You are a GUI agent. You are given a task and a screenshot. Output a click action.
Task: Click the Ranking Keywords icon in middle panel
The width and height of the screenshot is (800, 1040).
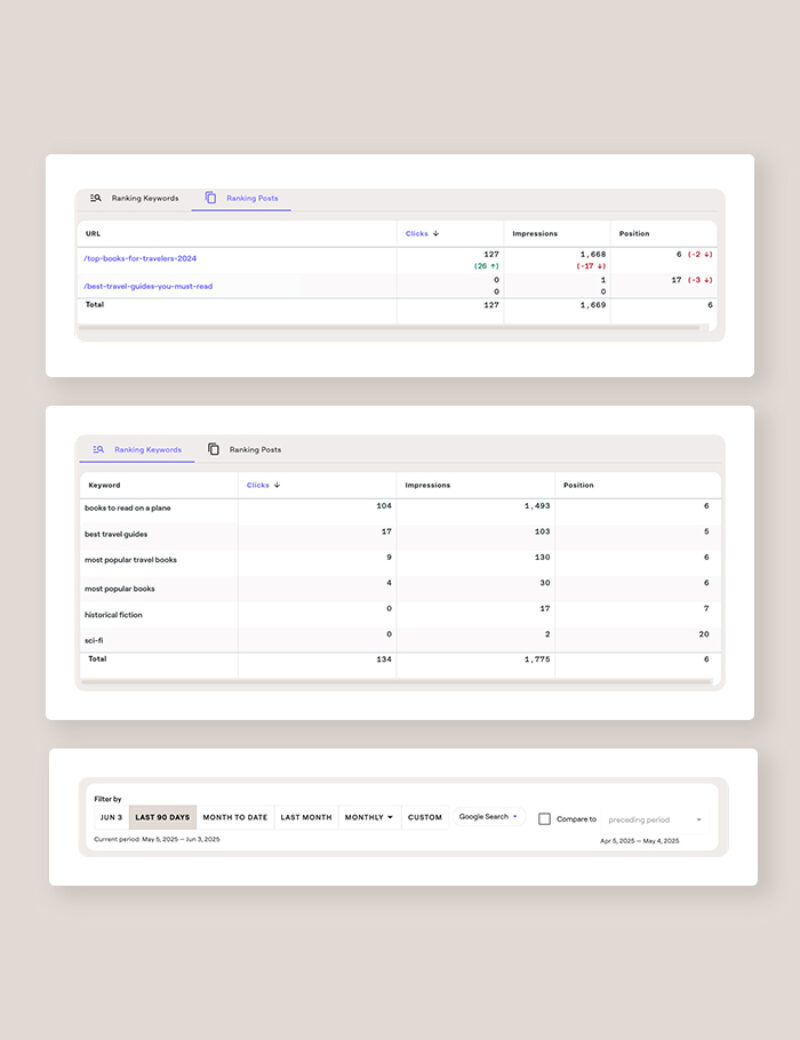click(x=98, y=450)
